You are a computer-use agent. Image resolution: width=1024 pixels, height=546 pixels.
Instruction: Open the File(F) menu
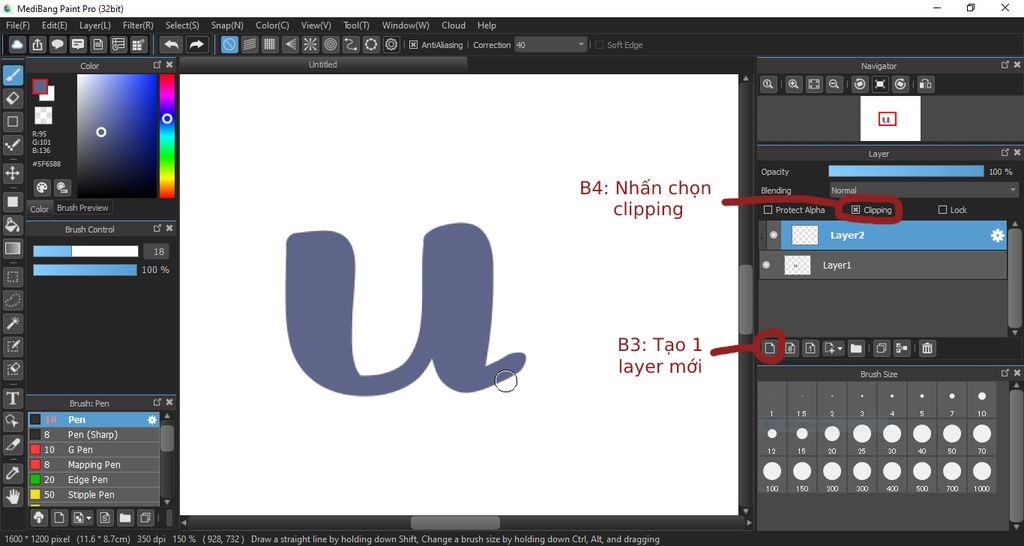(x=18, y=25)
